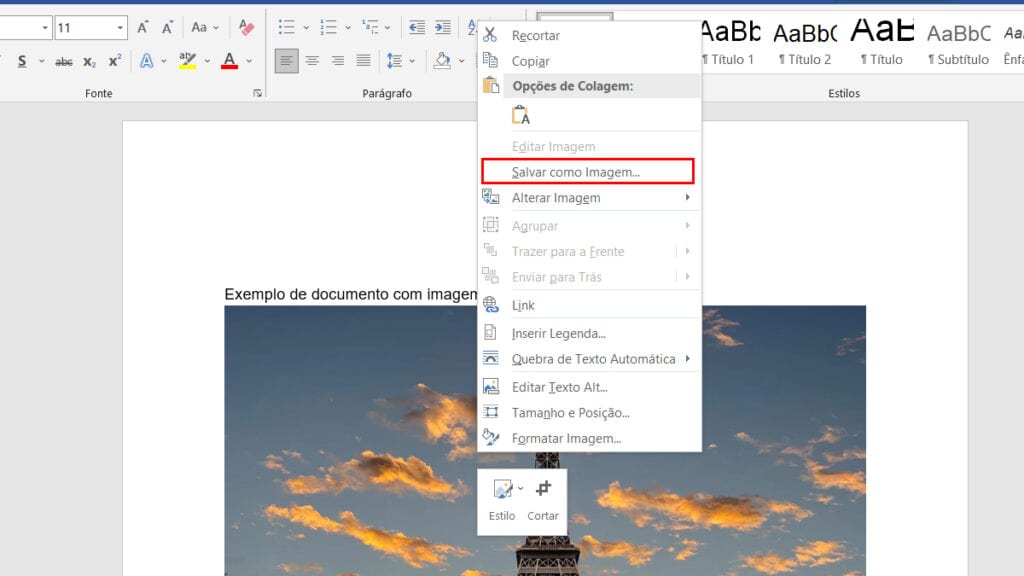Apply paragraph shading bucket
This screenshot has width=1024, height=576.
tap(442, 61)
